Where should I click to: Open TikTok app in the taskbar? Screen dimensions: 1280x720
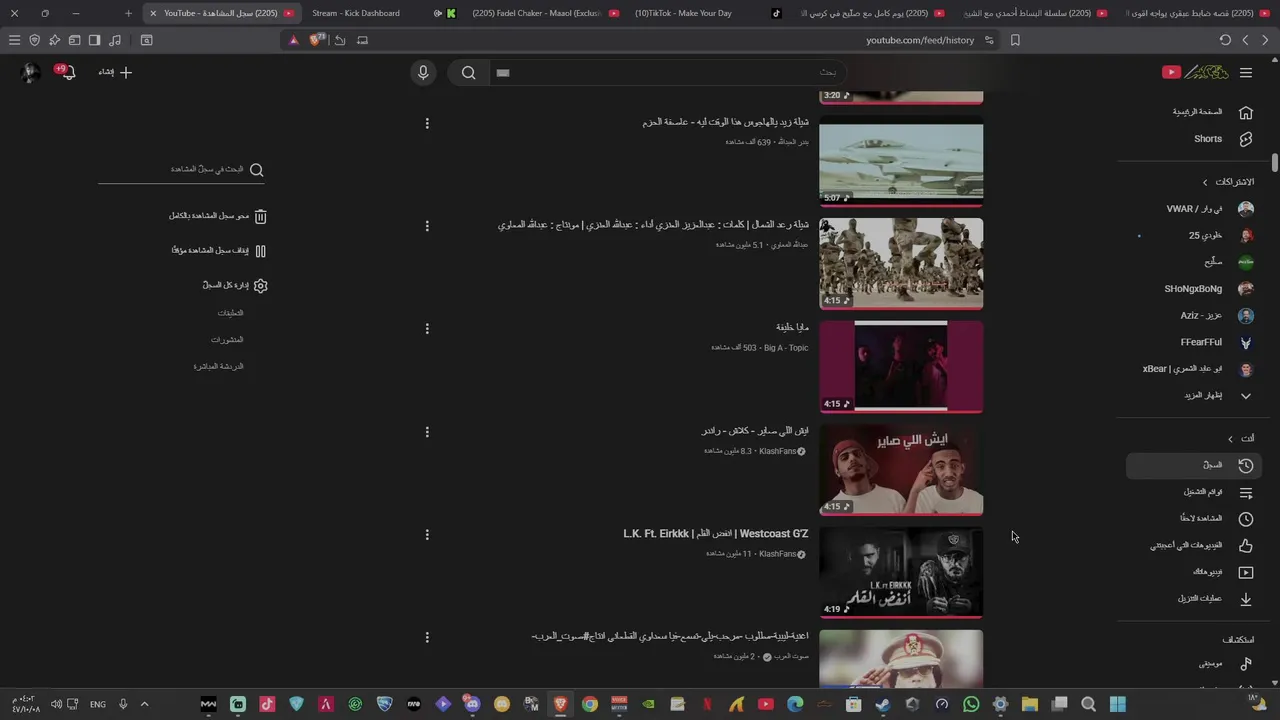point(267,704)
